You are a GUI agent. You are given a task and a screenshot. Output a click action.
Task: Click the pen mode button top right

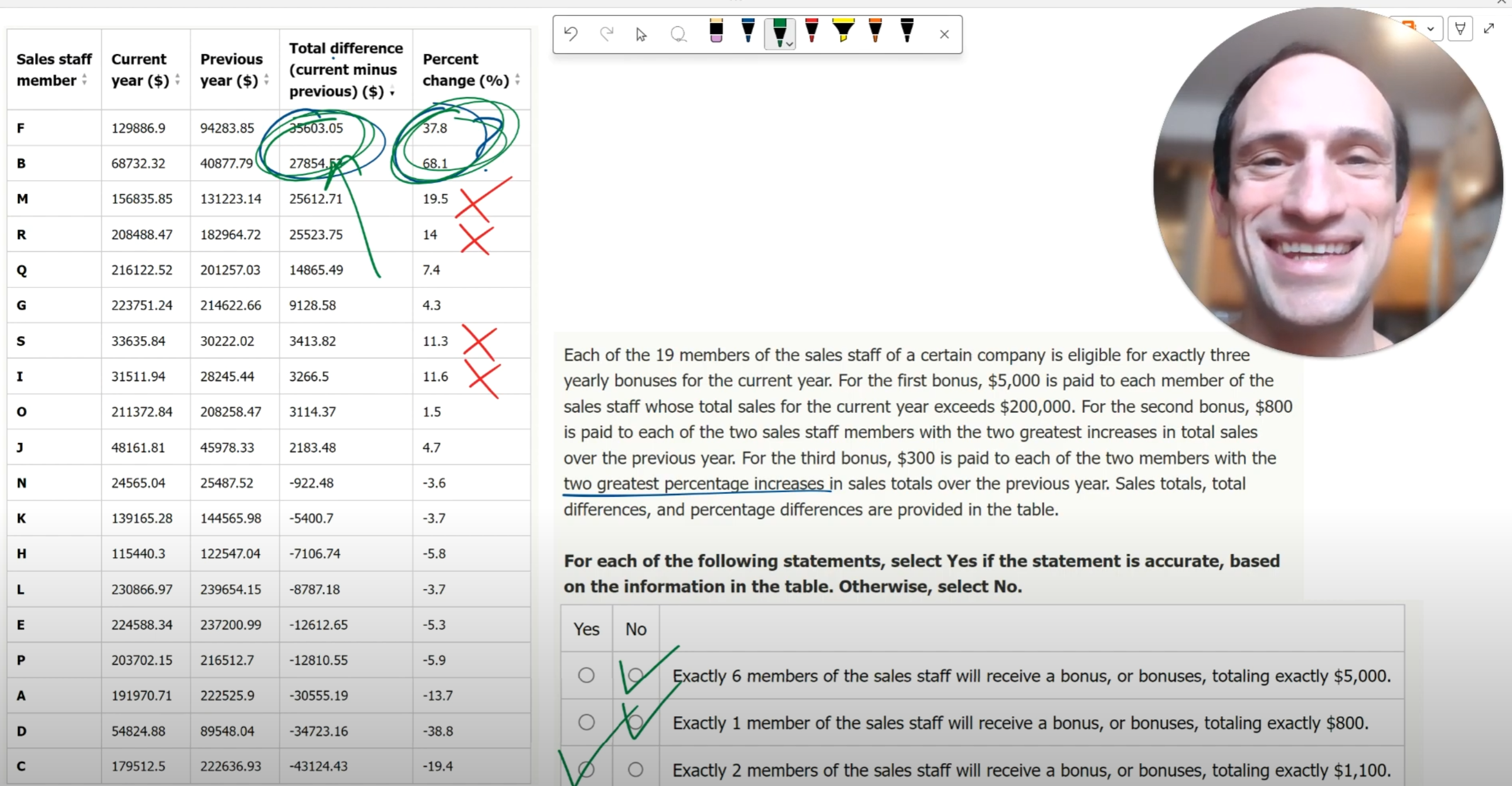1462,28
